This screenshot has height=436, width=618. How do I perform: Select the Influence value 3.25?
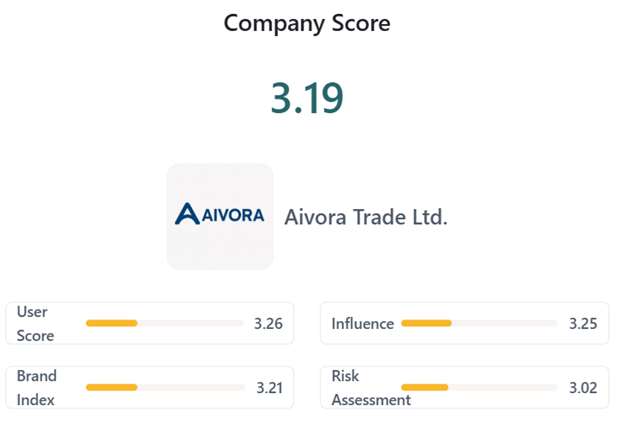tap(583, 323)
